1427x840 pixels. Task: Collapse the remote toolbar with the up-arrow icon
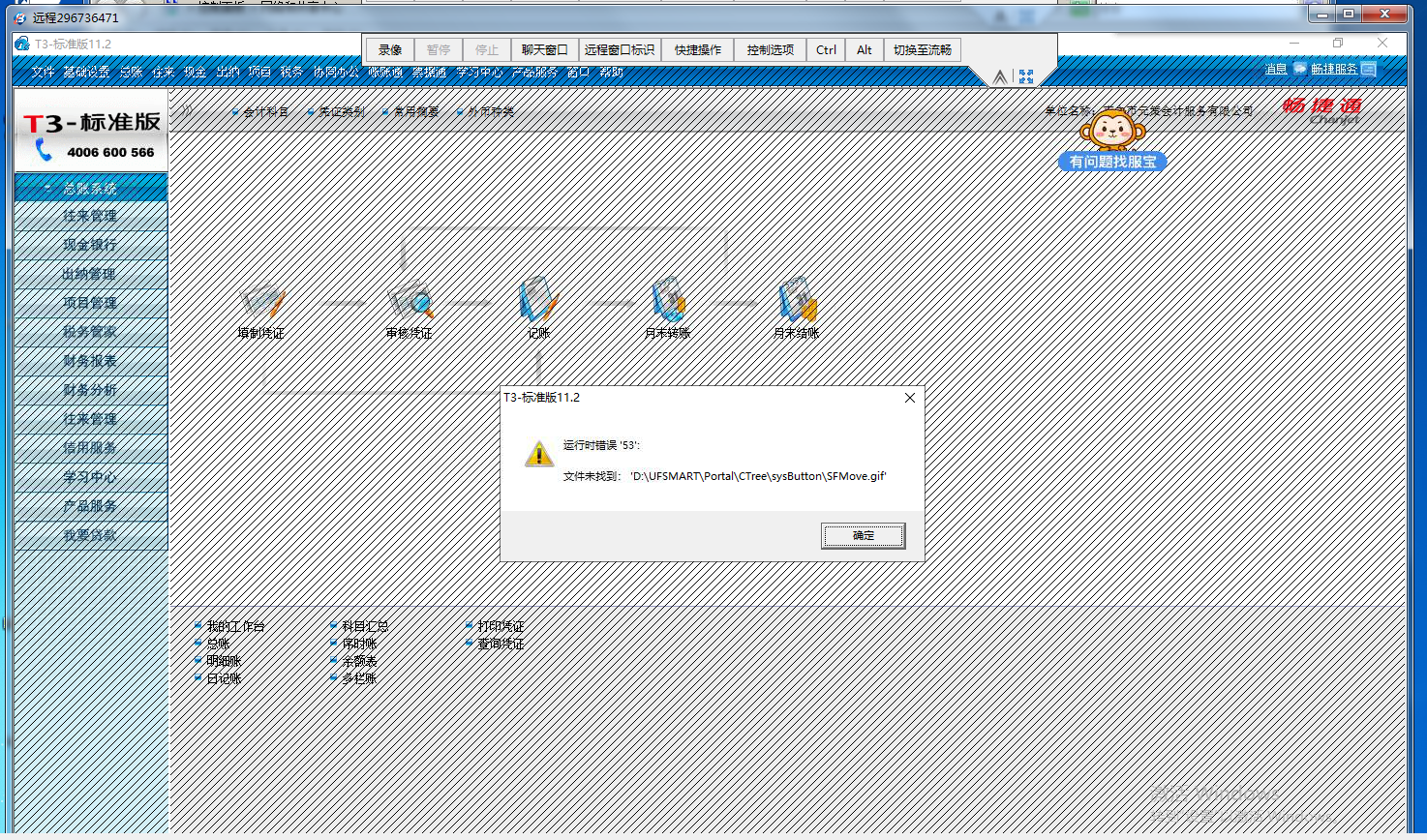point(1000,76)
